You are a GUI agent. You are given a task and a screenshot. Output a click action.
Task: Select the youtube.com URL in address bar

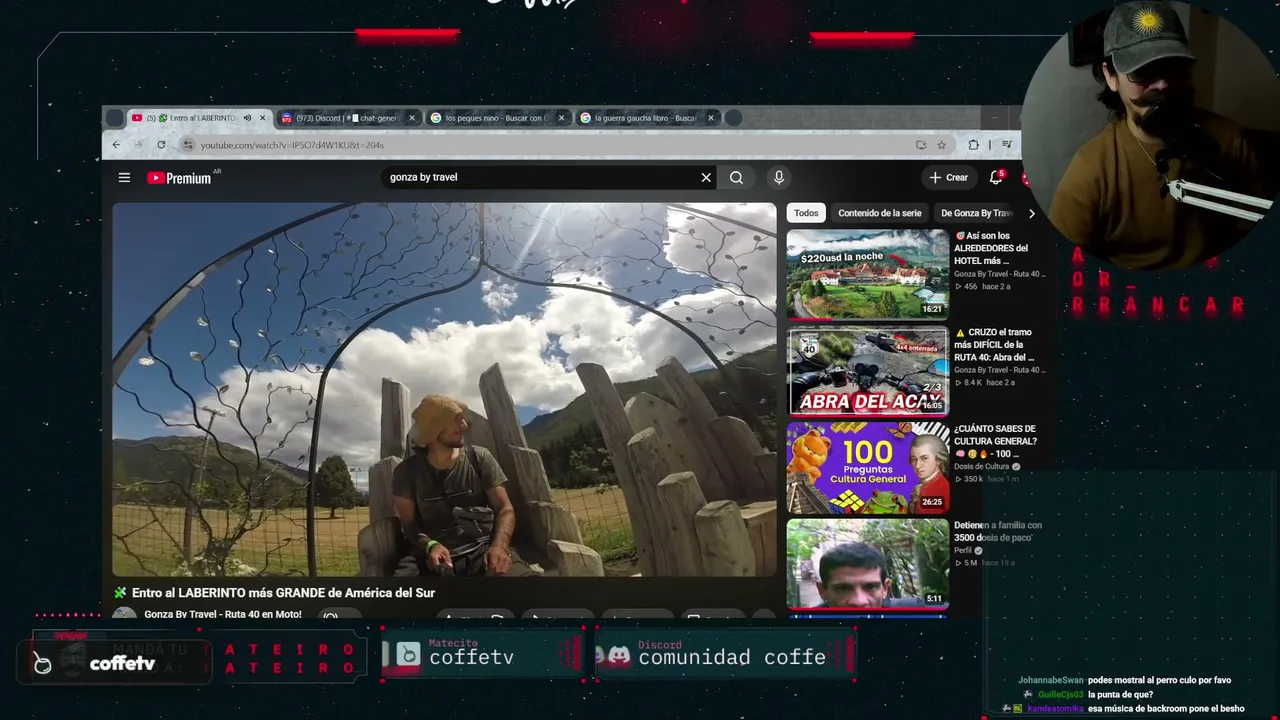click(292, 145)
